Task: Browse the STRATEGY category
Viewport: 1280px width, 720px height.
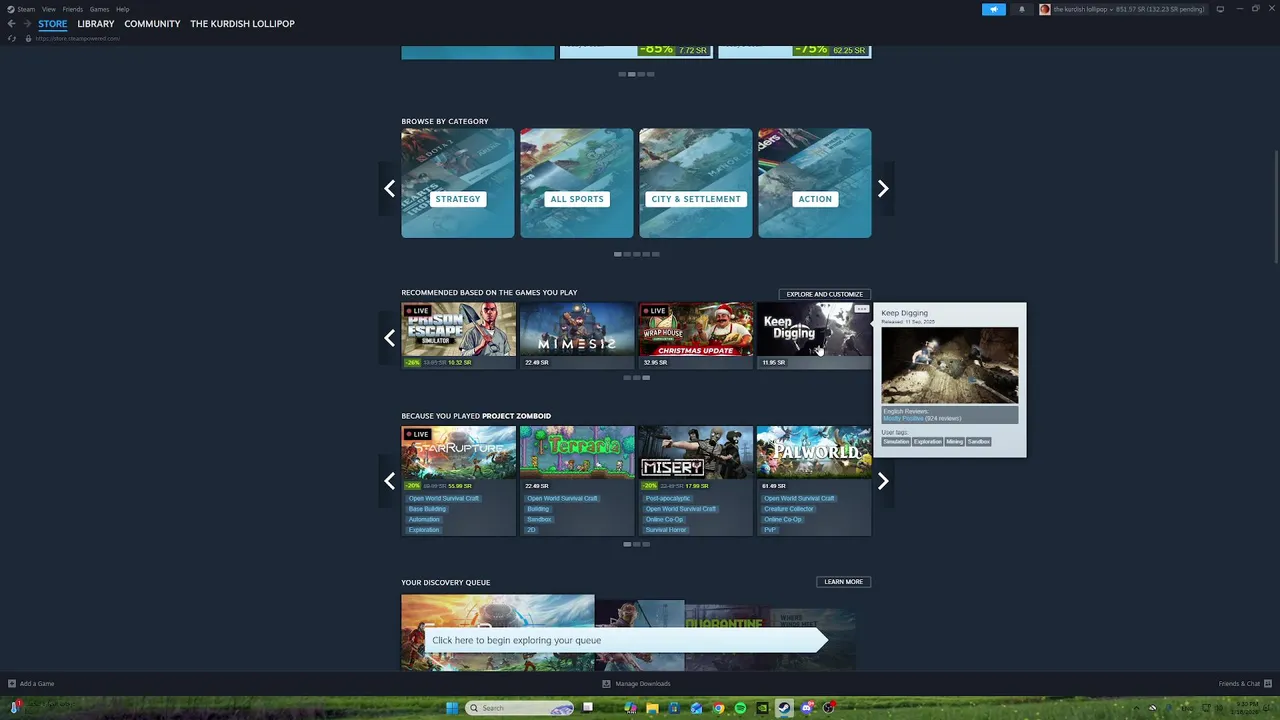Action: [458, 183]
